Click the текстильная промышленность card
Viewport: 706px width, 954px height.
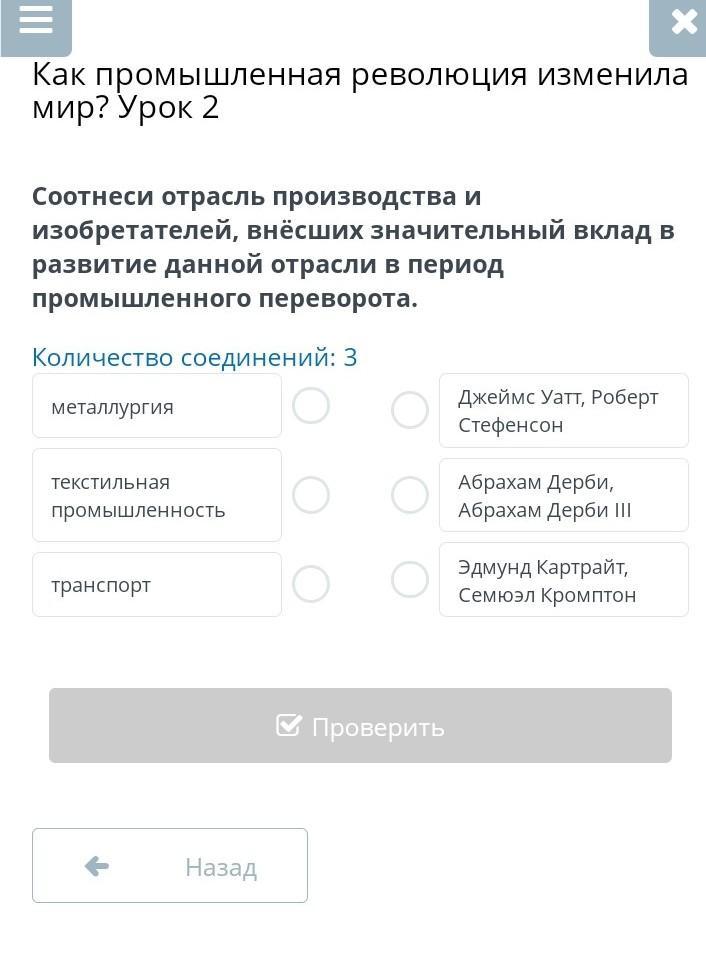coord(157,495)
